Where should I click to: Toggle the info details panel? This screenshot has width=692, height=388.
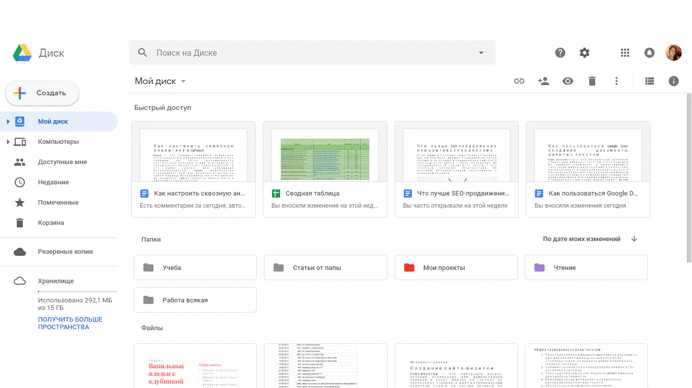click(x=673, y=81)
